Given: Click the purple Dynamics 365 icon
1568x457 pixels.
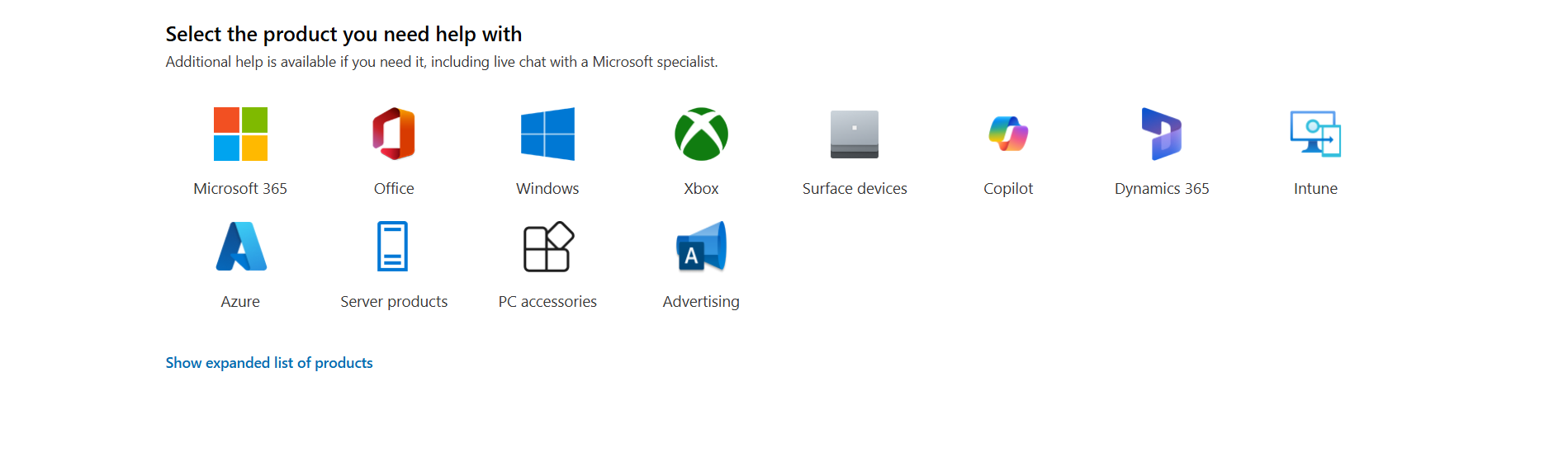Looking at the screenshot, I should coord(1162,134).
